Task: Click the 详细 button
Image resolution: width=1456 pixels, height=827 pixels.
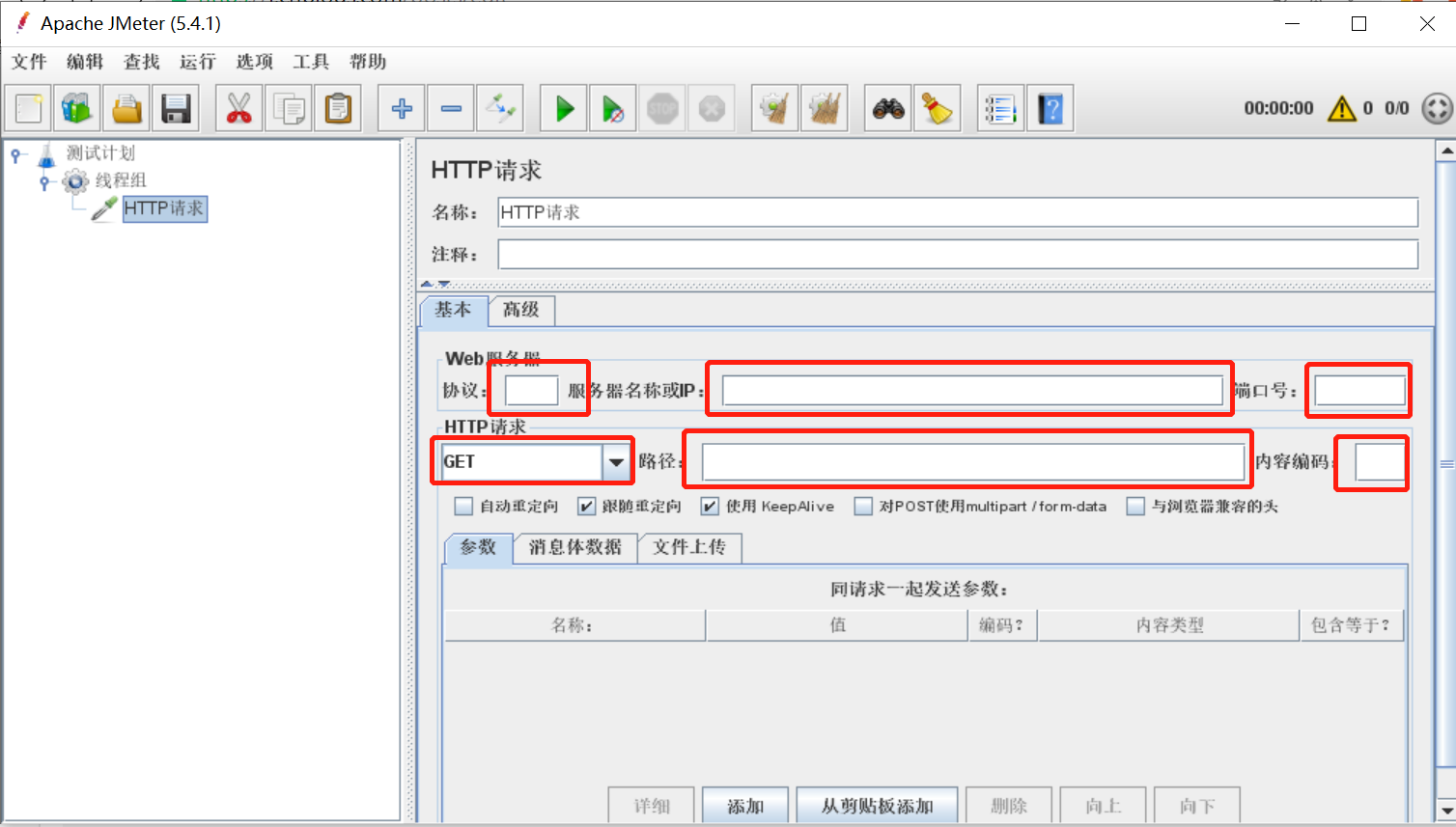Action: pos(652,806)
